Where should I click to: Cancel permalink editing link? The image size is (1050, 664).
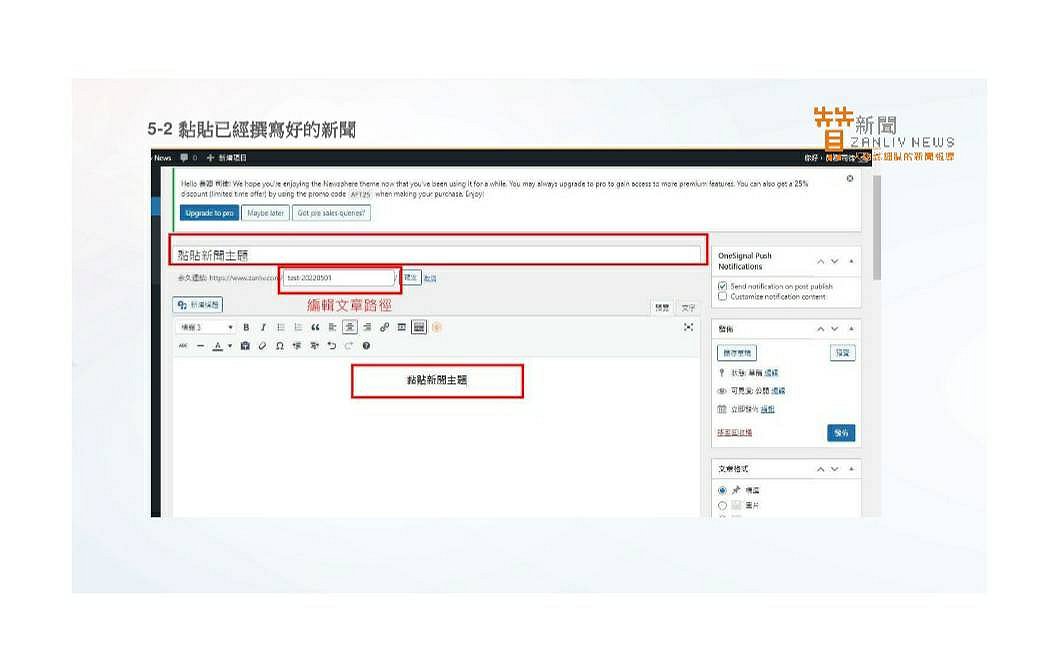[430, 278]
